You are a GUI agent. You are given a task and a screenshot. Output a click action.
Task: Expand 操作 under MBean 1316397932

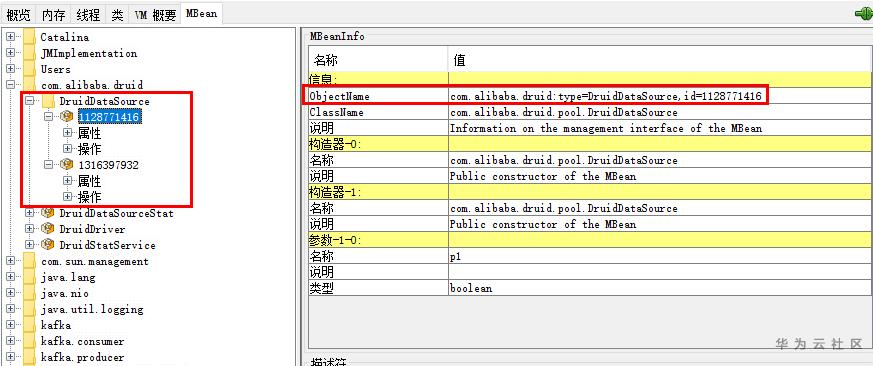(x=68, y=197)
